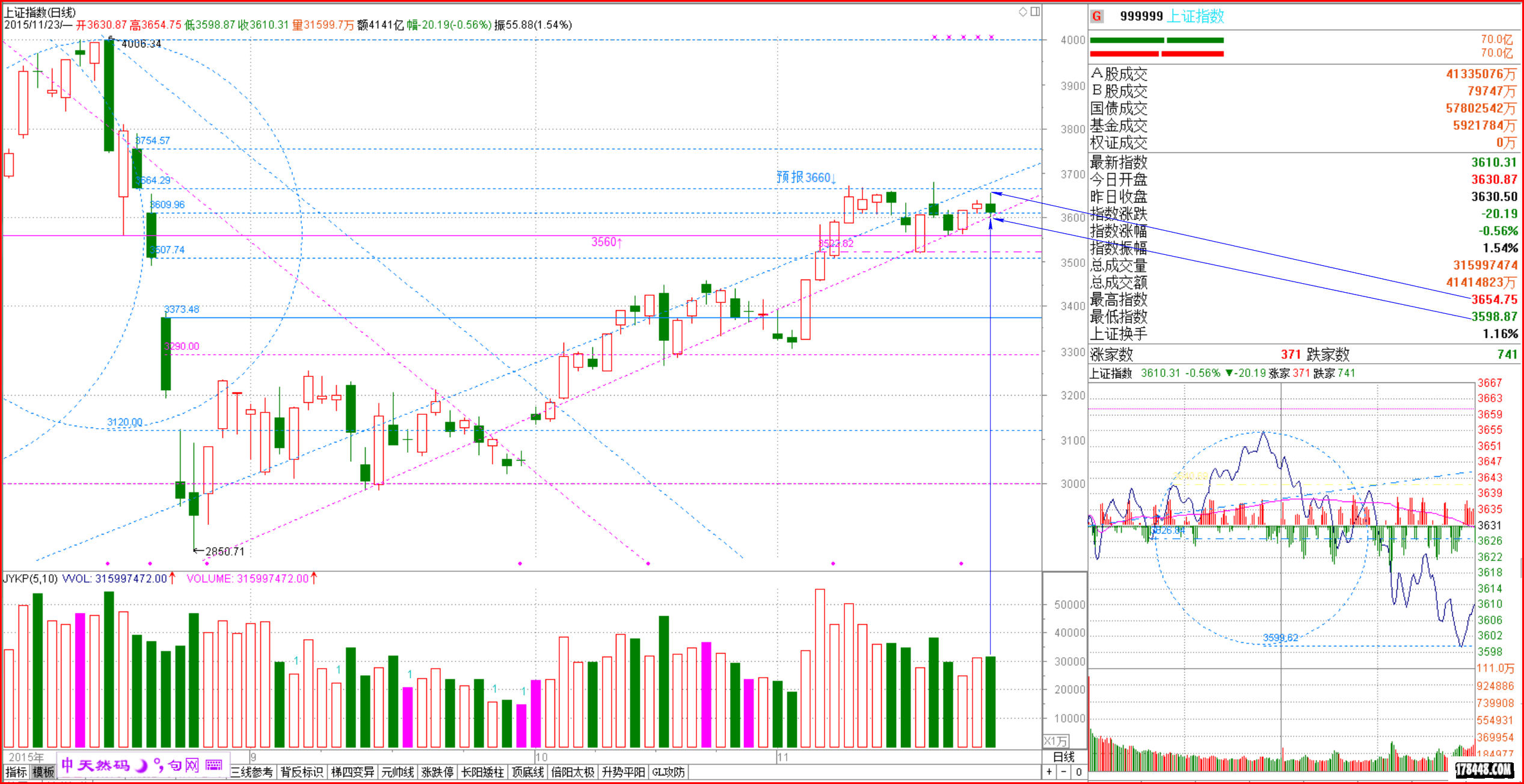Click the 2850.71 low price label

click(x=225, y=551)
